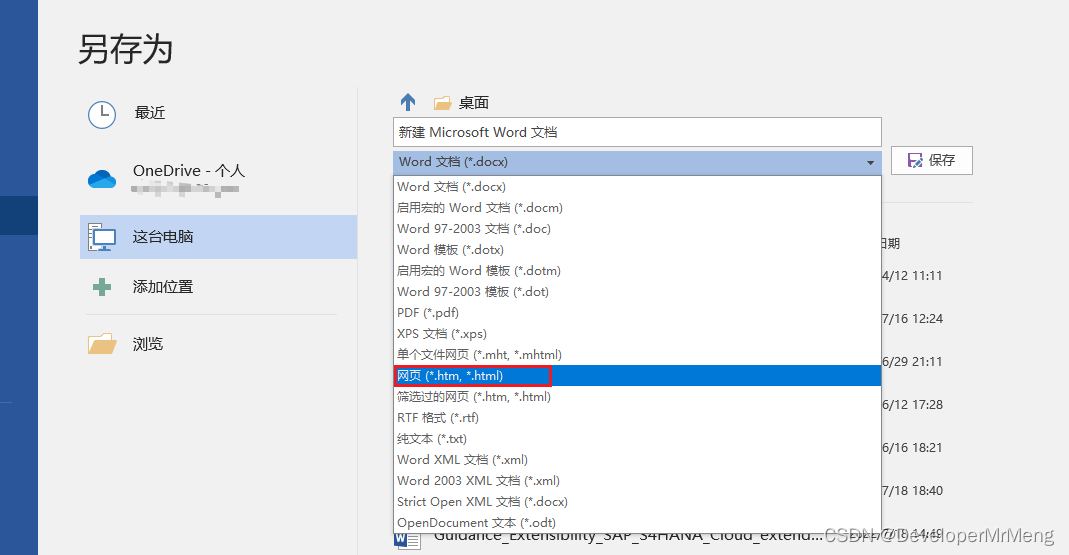Click the 桌面 folder path label
Image resolution: width=1069 pixels, height=555 pixels.
[x=474, y=103]
